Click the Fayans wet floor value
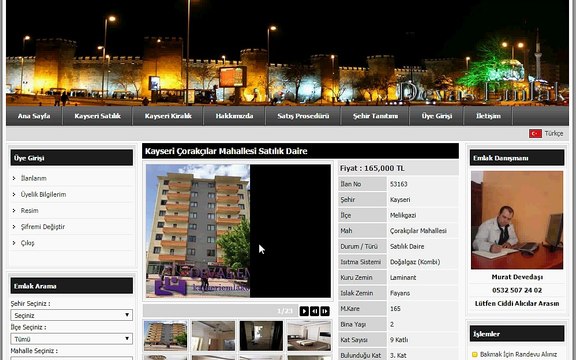This screenshot has width=576, height=360. pyautogui.click(x=400, y=293)
